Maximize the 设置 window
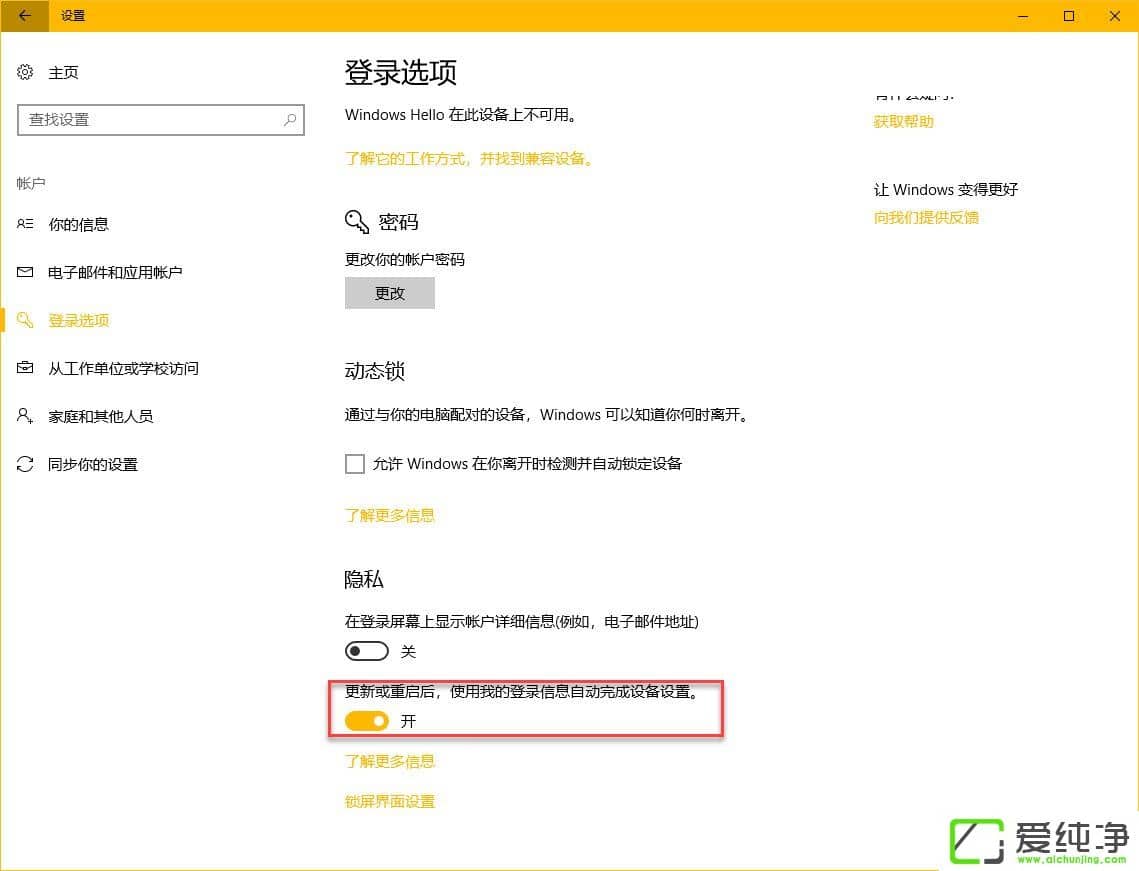Screen dimensions: 1139x871 point(1069,15)
